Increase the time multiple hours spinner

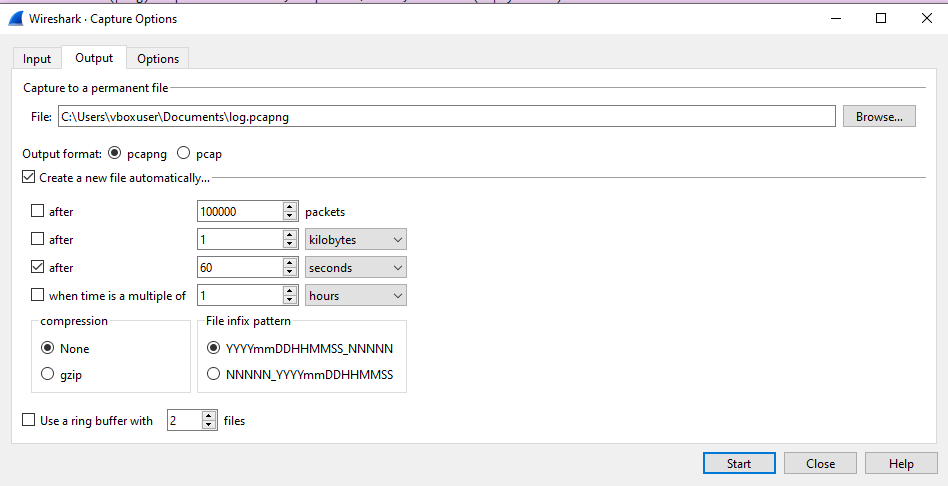[290, 291]
